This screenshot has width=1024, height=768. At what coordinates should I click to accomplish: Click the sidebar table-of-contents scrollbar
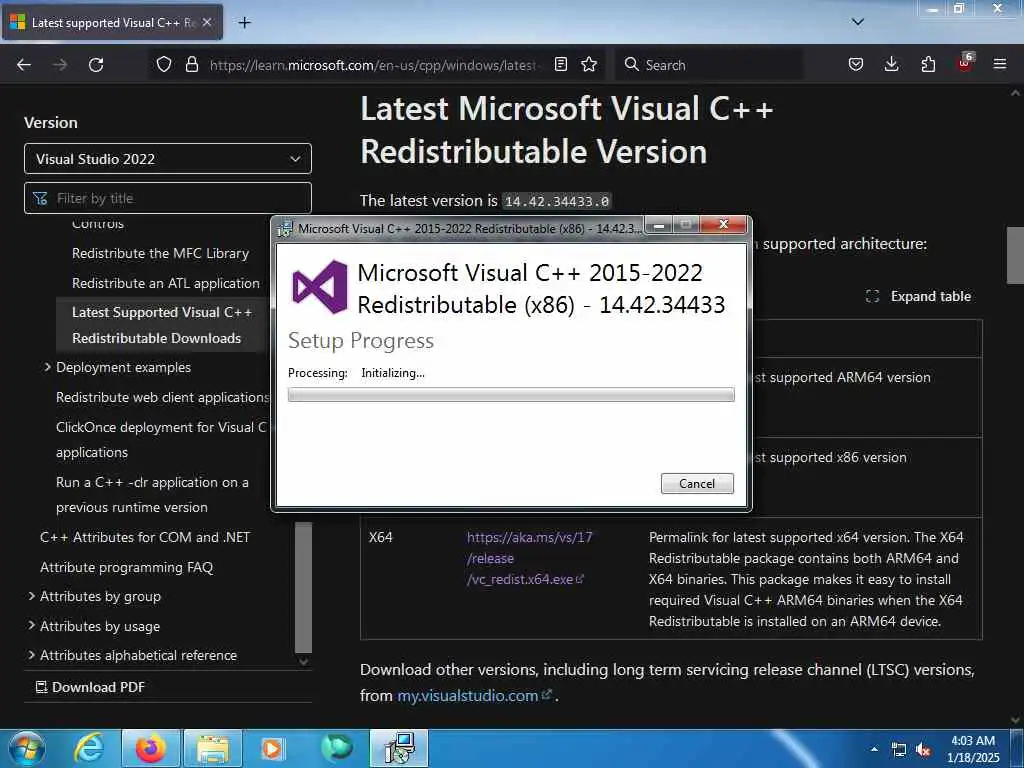point(303,587)
